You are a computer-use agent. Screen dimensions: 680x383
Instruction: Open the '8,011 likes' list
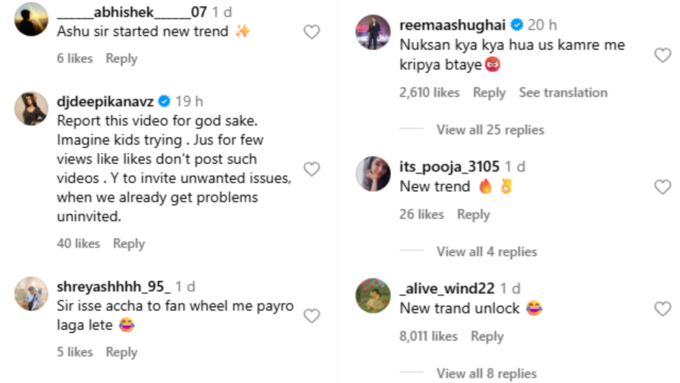pyautogui.click(x=428, y=336)
